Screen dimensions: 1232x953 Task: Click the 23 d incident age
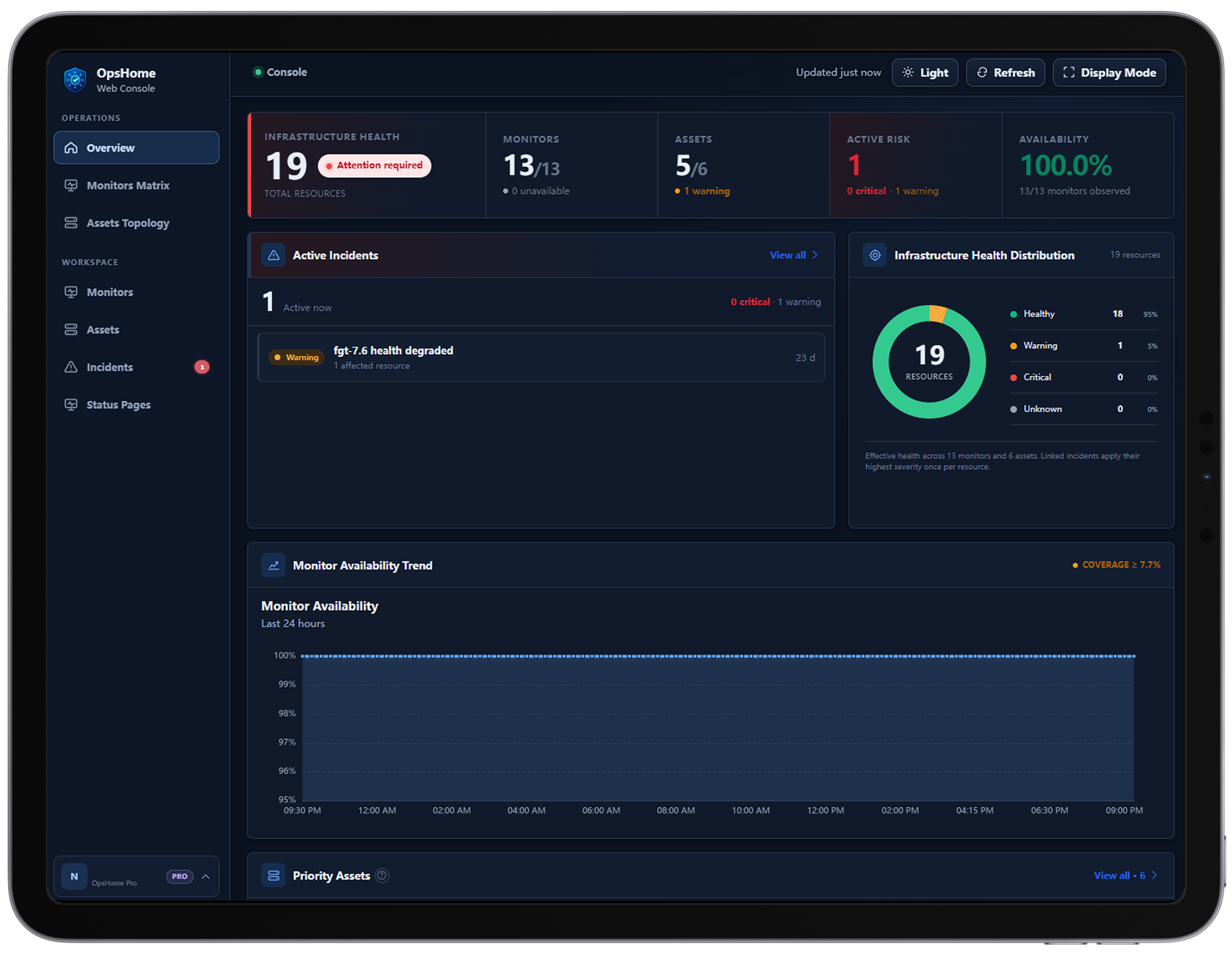point(805,357)
